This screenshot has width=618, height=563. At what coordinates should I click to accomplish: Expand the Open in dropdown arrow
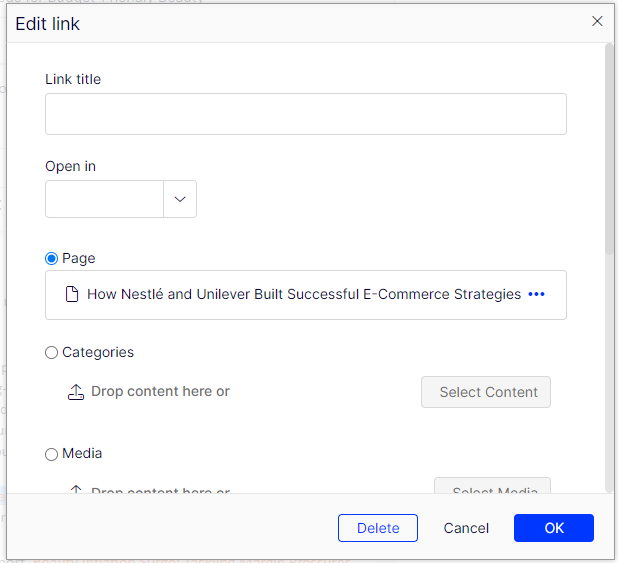(x=180, y=199)
